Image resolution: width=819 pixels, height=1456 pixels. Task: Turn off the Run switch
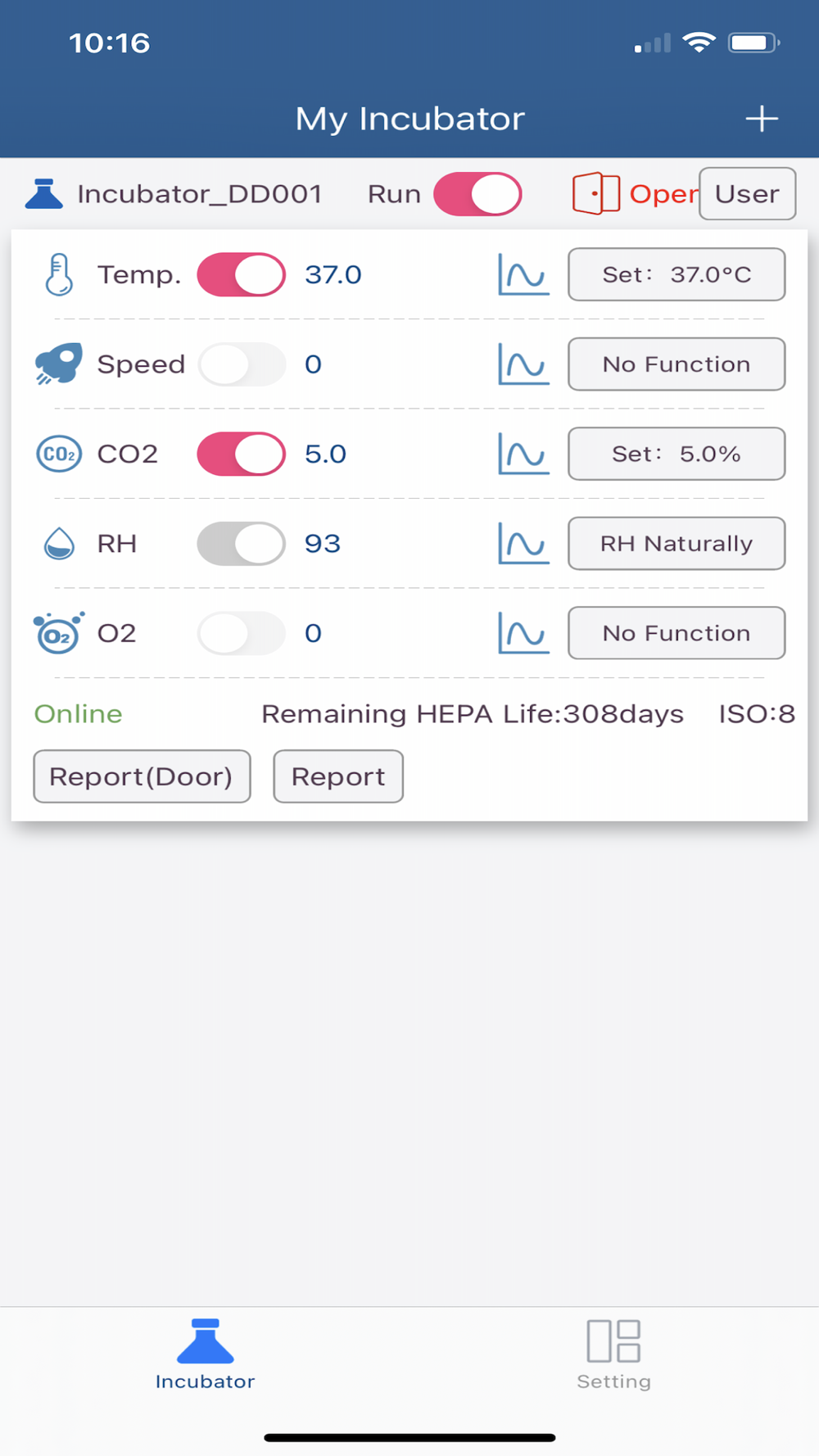pyautogui.click(x=477, y=194)
